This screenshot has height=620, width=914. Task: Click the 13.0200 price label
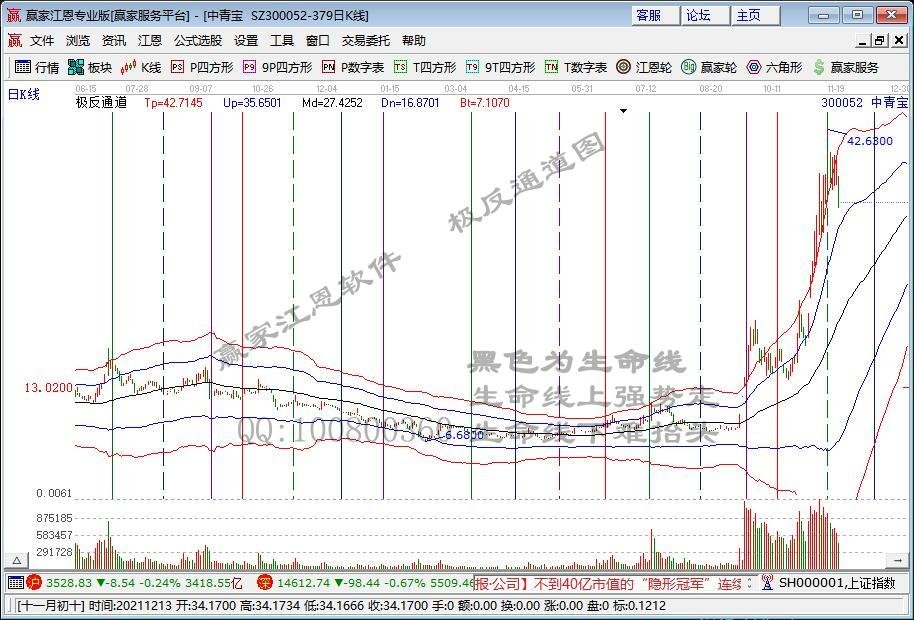[x=48, y=388]
